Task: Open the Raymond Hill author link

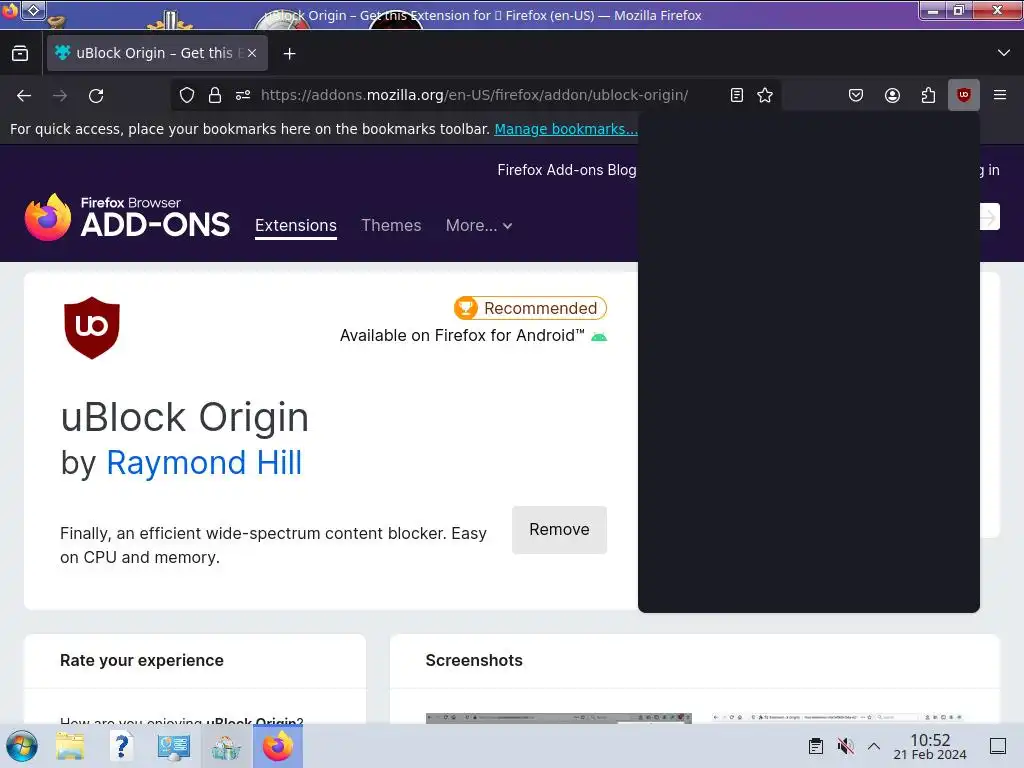Action: click(x=204, y=462)
